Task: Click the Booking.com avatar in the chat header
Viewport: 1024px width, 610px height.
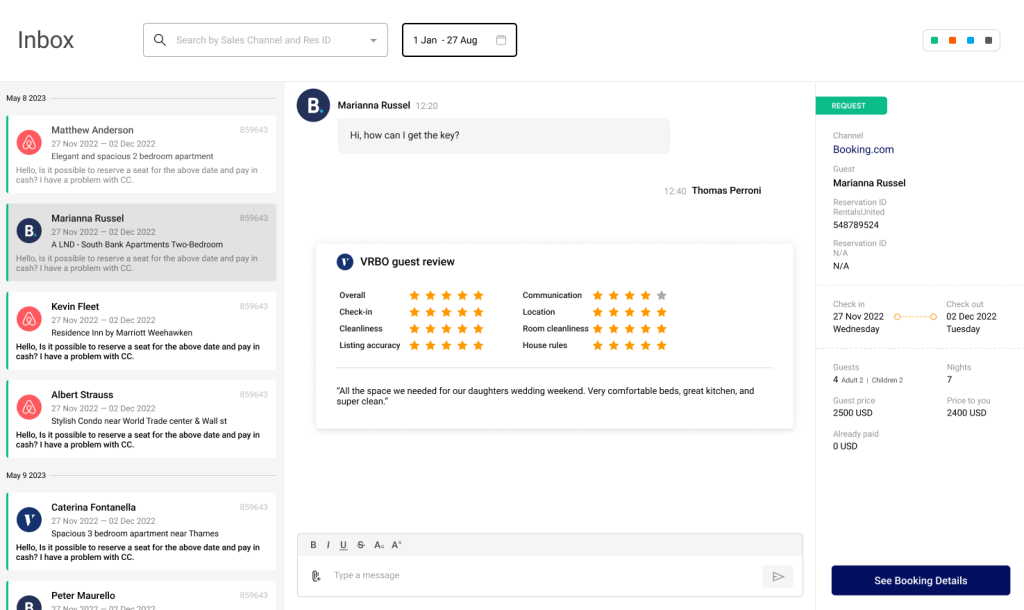Action: pyautogui.click(x=313, y=105)
